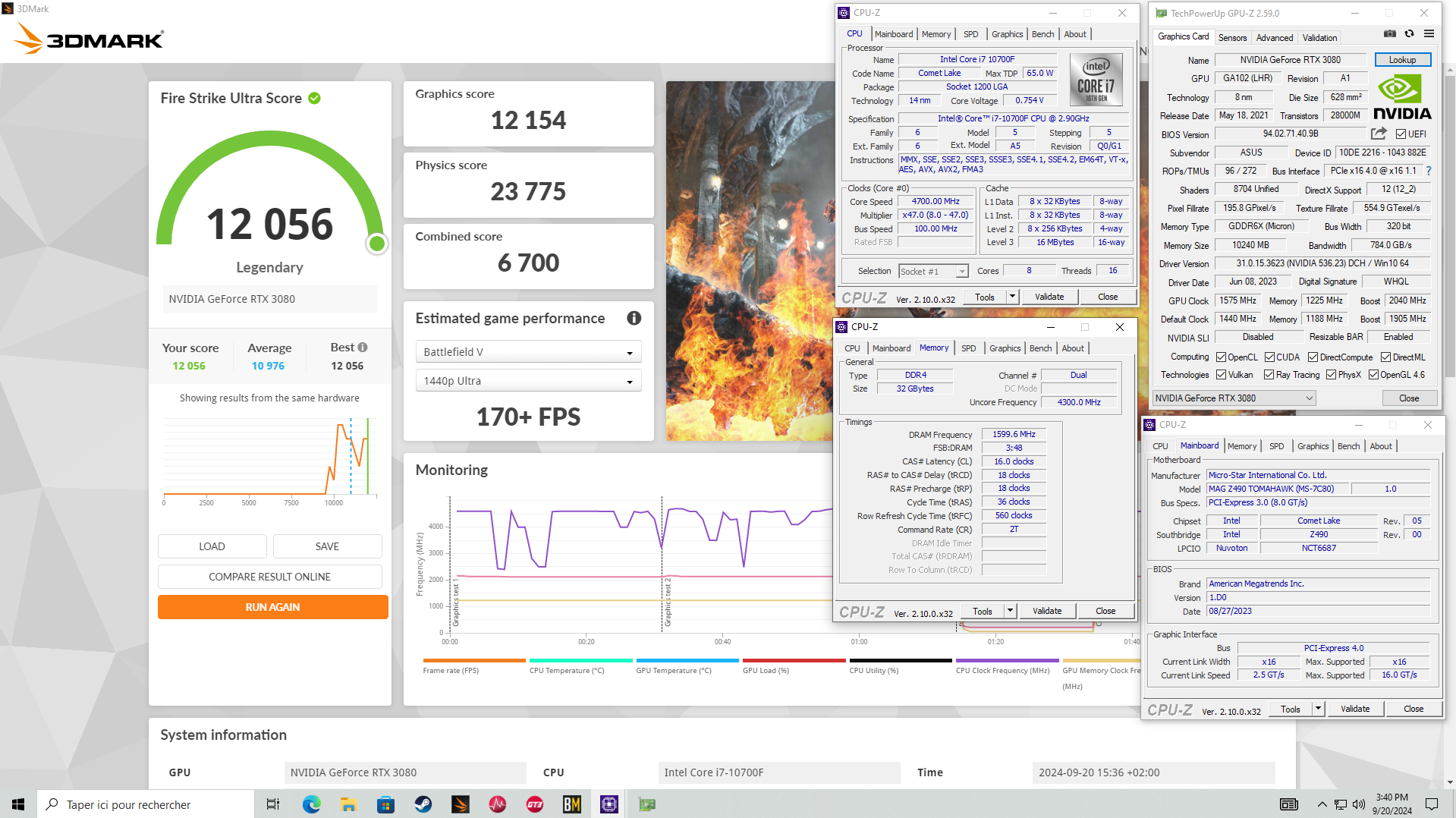The height and width of the screenshot is (818, 1456).
Task: Toggle the DirectML checkbox
Action: click(1385, 357)
